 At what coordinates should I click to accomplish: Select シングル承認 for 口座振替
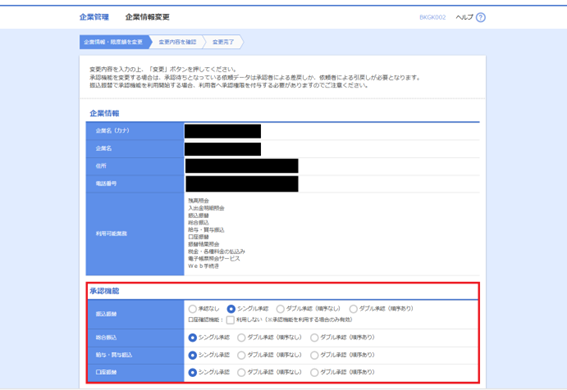(x=192, y=372)
